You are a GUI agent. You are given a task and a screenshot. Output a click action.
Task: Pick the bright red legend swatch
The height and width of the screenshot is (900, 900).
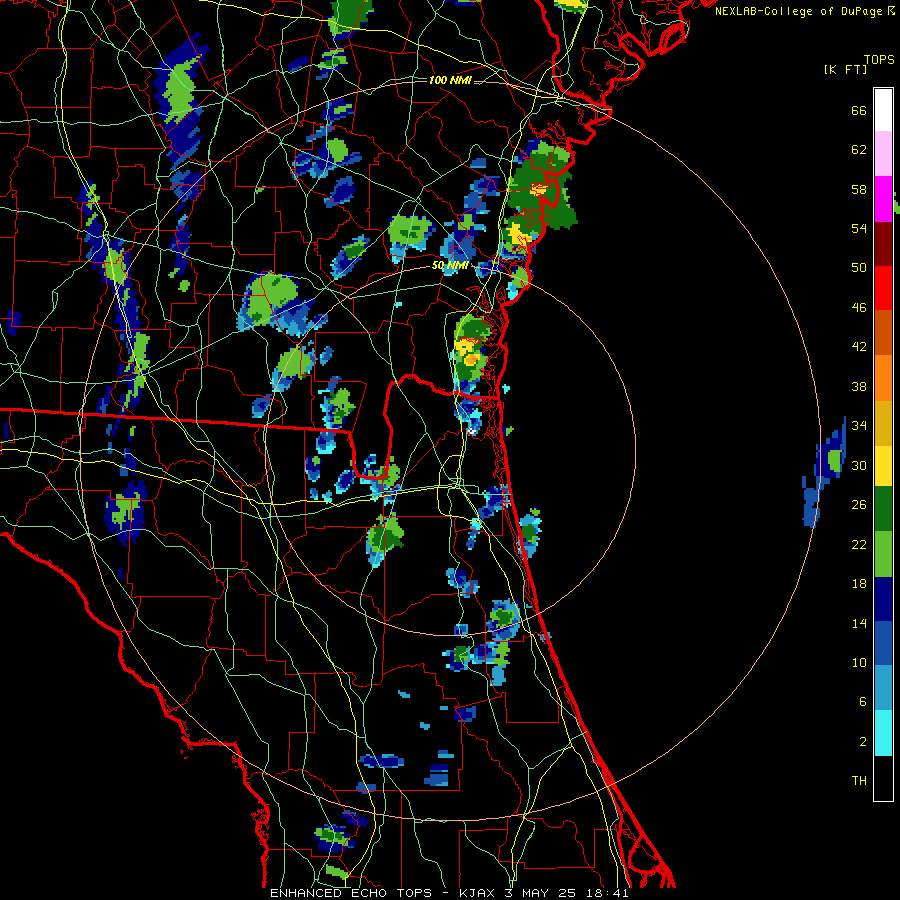coord(883,288)
